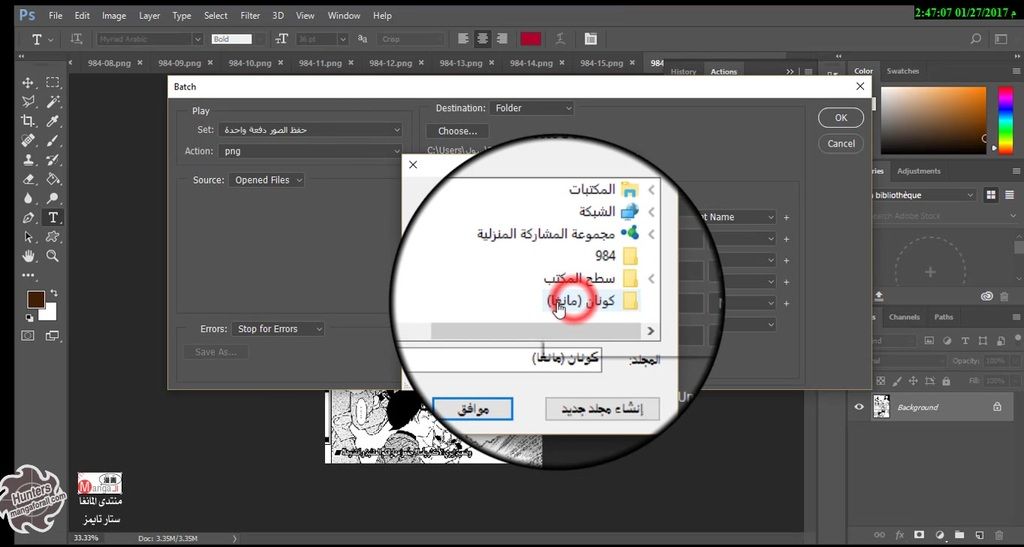Click the Delete Layer trash icon

click(999, 535)
